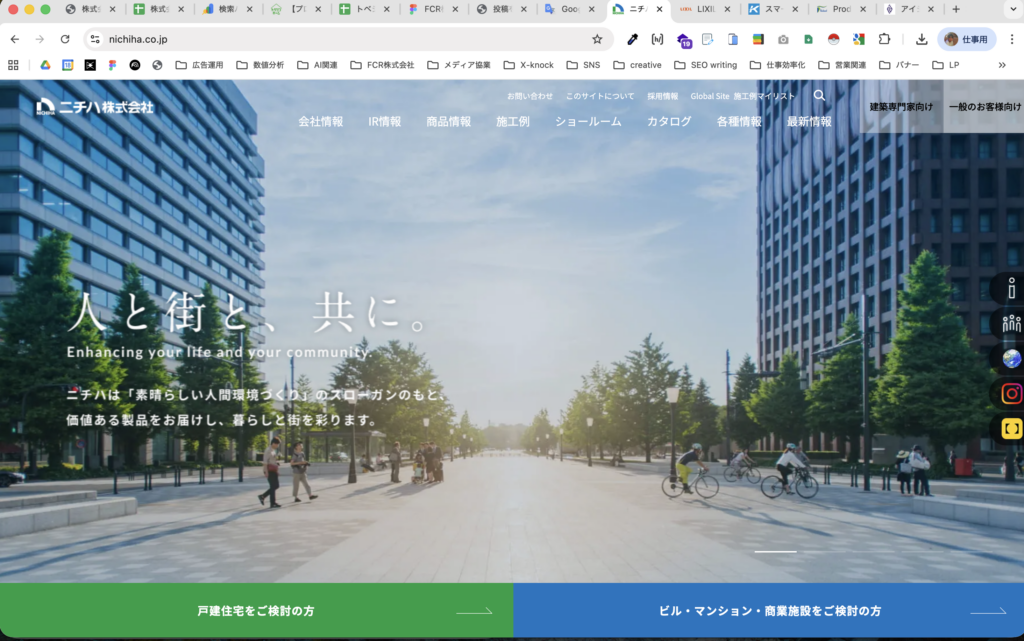Viewport: 1024px width, 641px height.
Task: Open the search on the Nichiha site
Action: point(819,96)
